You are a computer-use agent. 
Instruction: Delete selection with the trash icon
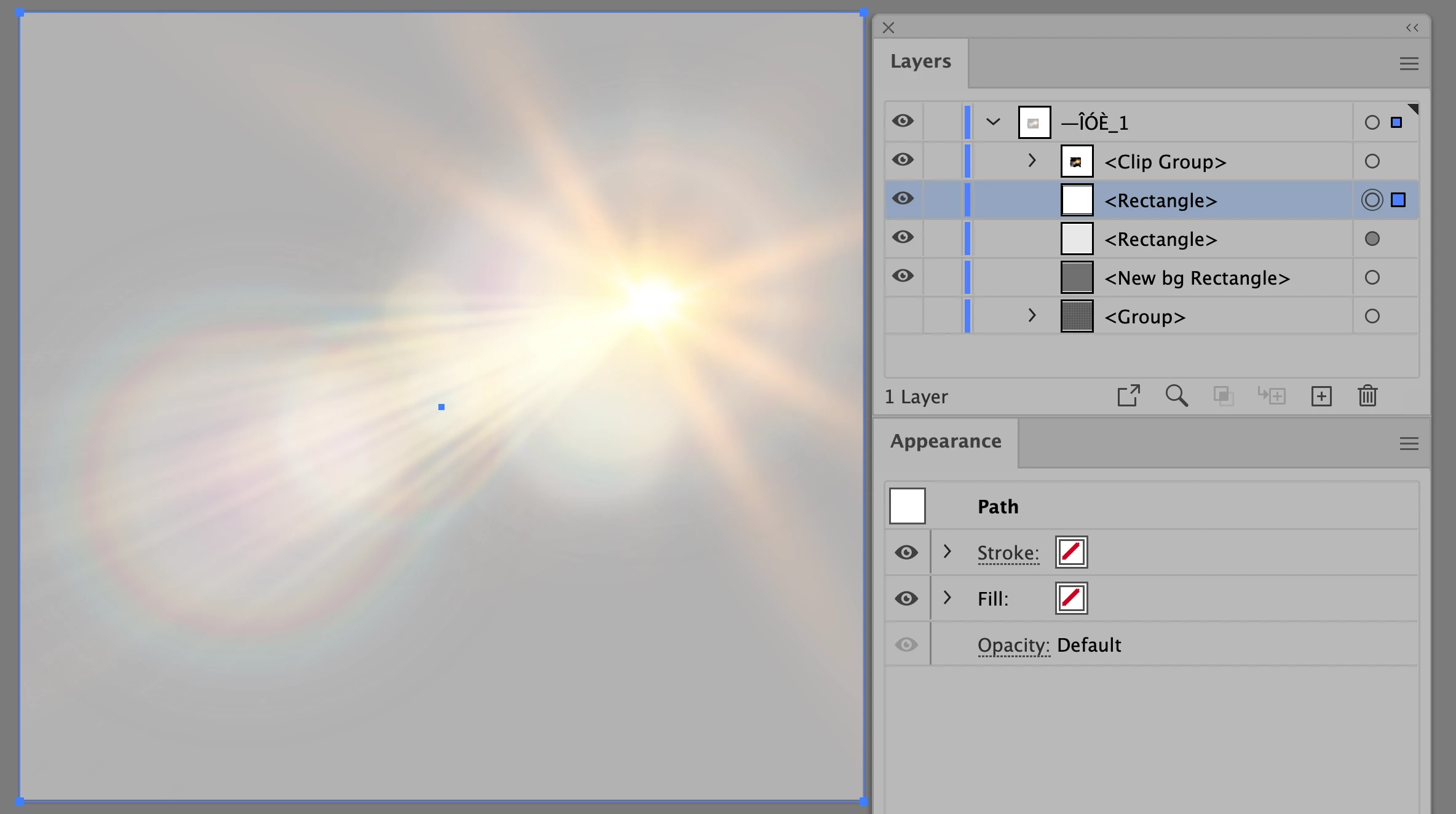(1367, 396)
